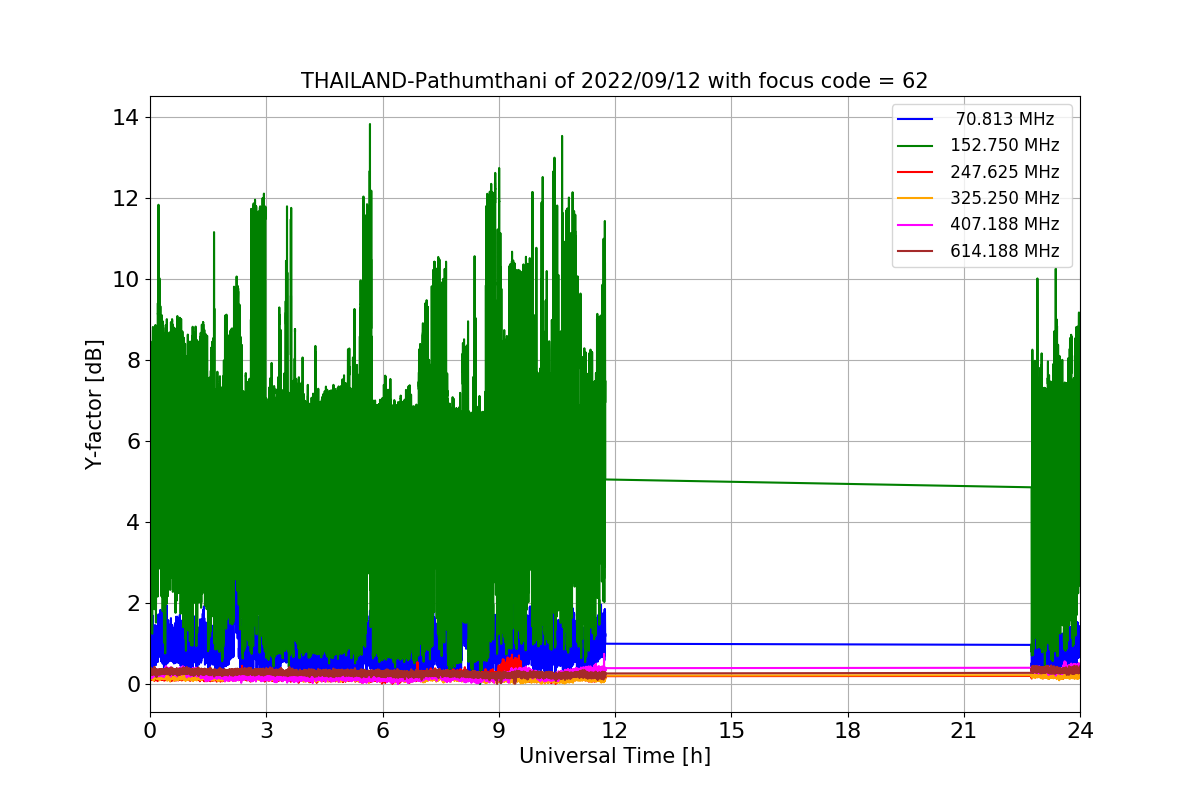Select the 247.625 MHz legend label
This screenshot has width=1200, height=800.
pyautogui.click(x=1005, y=172)
